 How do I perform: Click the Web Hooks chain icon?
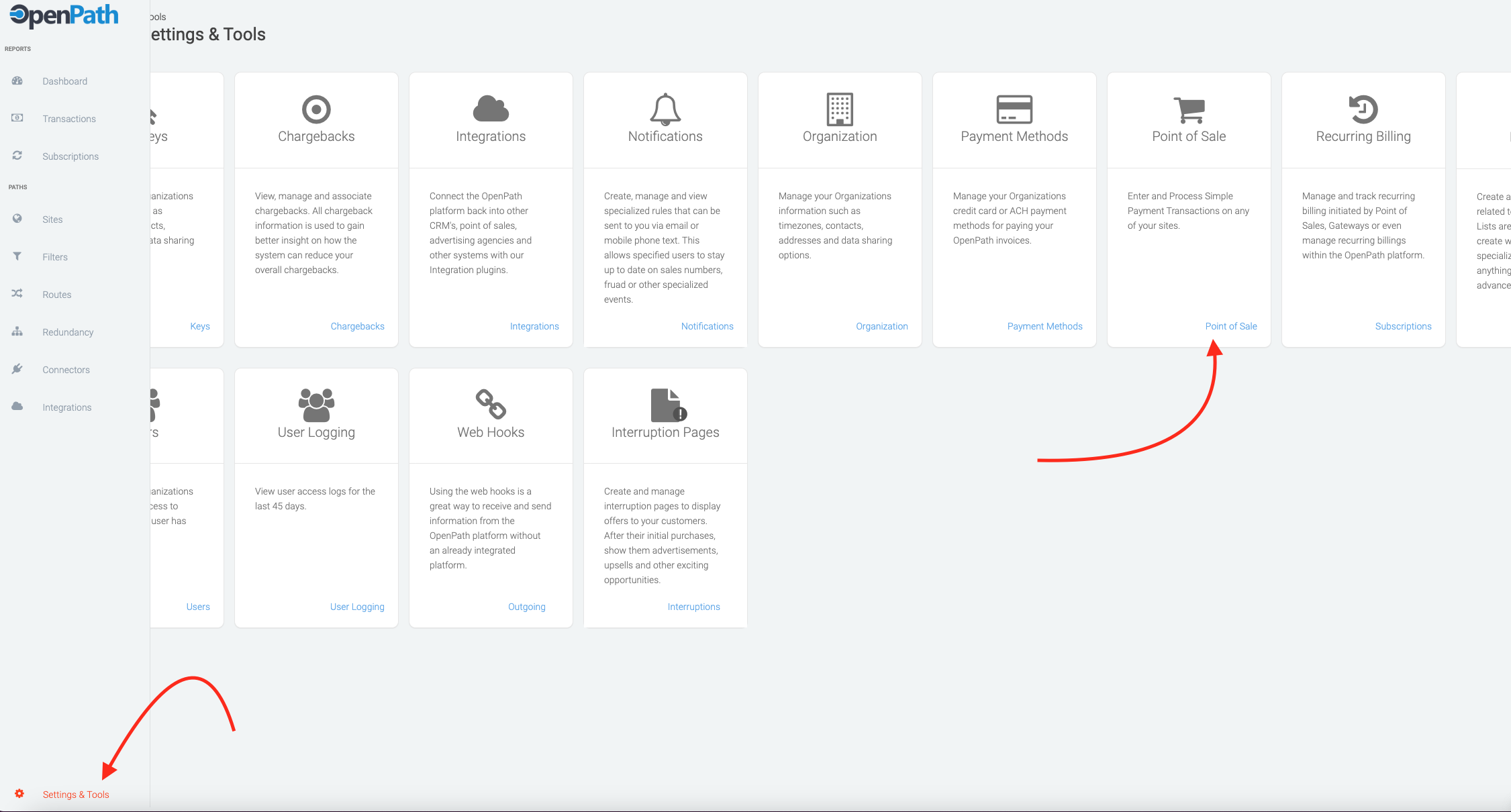tap(491, 404)
